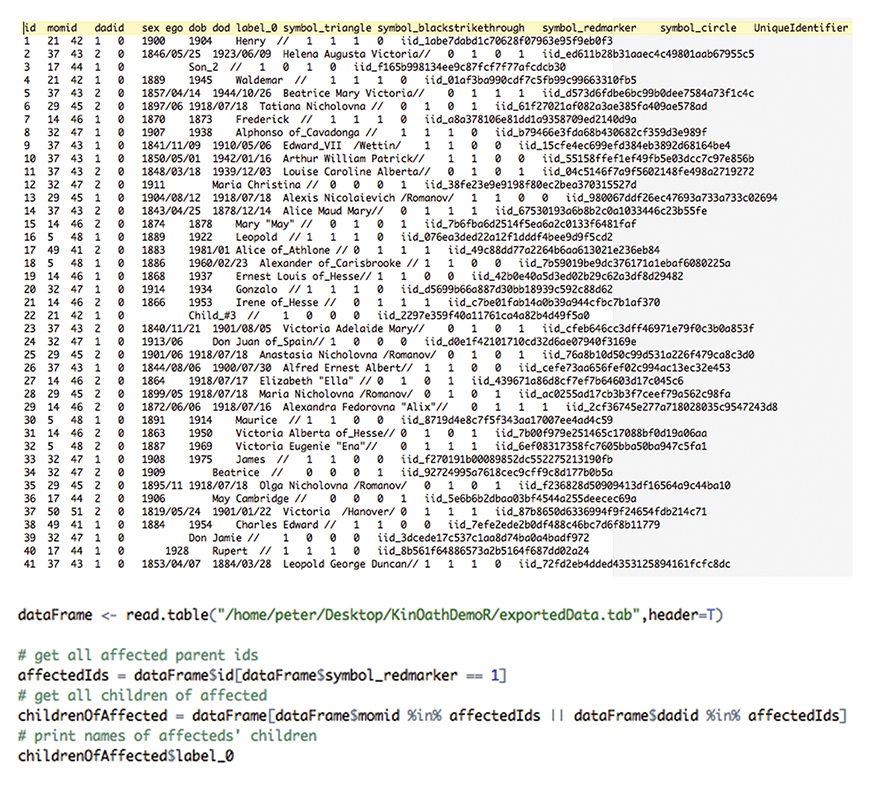Click comment '# print names of affecteds' children'
This screenshot has height=788, width=874.
[167, 736]
